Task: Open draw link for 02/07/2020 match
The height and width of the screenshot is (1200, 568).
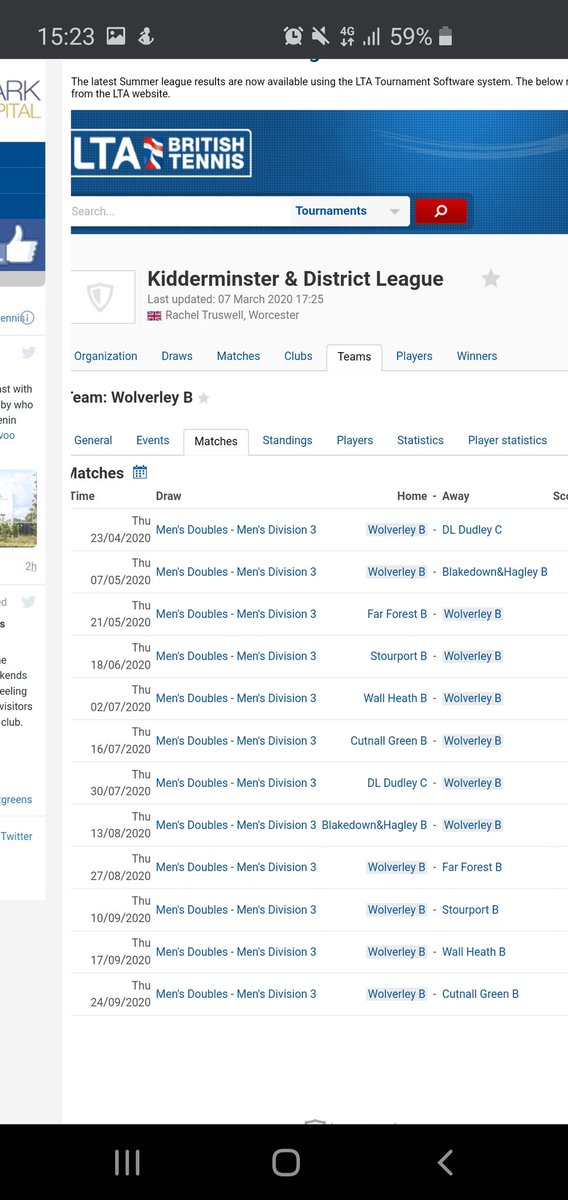Action: (x=236, y=698)
